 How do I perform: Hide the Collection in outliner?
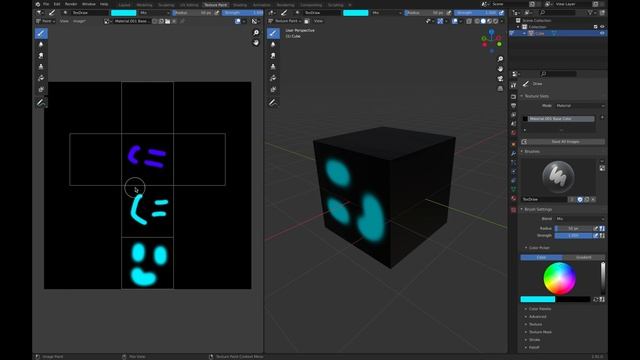(x=602, y=27)
